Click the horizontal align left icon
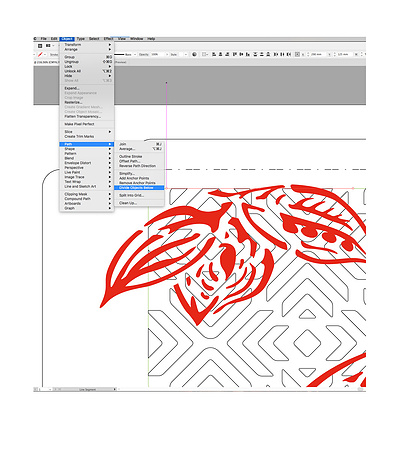 (214, 54)
